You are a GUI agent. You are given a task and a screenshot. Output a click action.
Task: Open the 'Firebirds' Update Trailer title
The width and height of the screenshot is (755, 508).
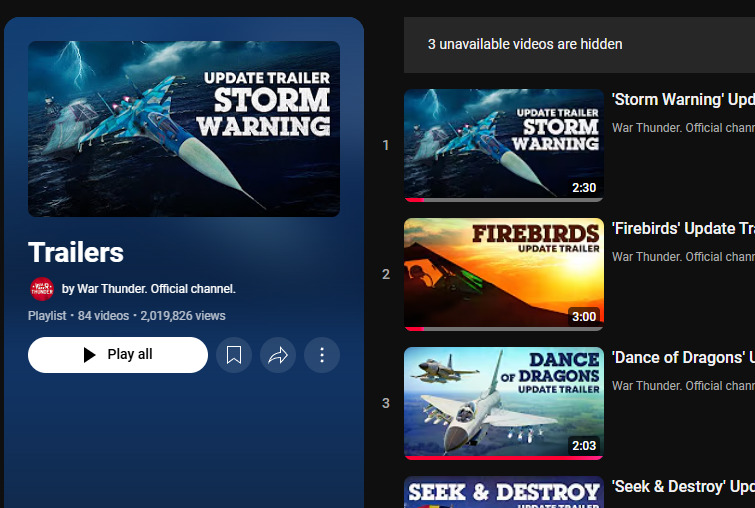click(x=683, y=229)
